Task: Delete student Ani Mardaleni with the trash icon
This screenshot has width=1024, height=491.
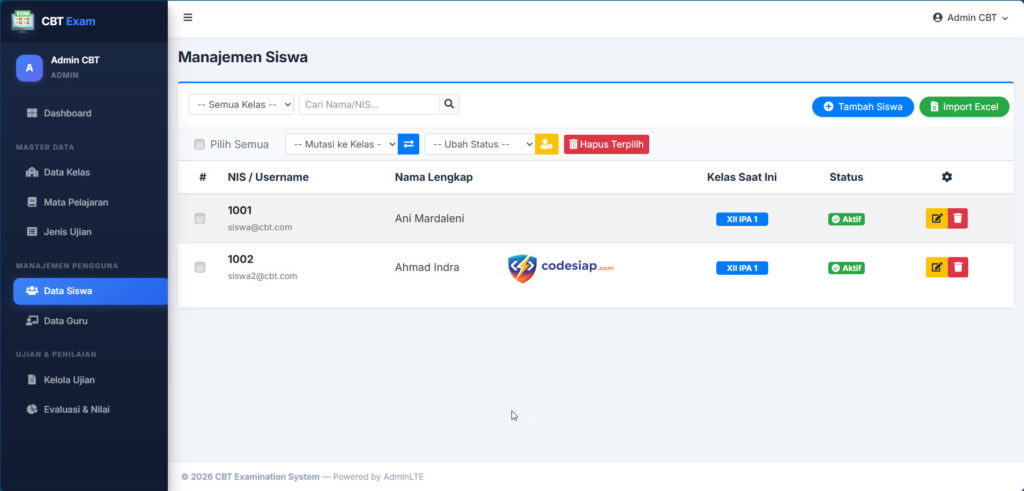Action: tap(958, 219)
